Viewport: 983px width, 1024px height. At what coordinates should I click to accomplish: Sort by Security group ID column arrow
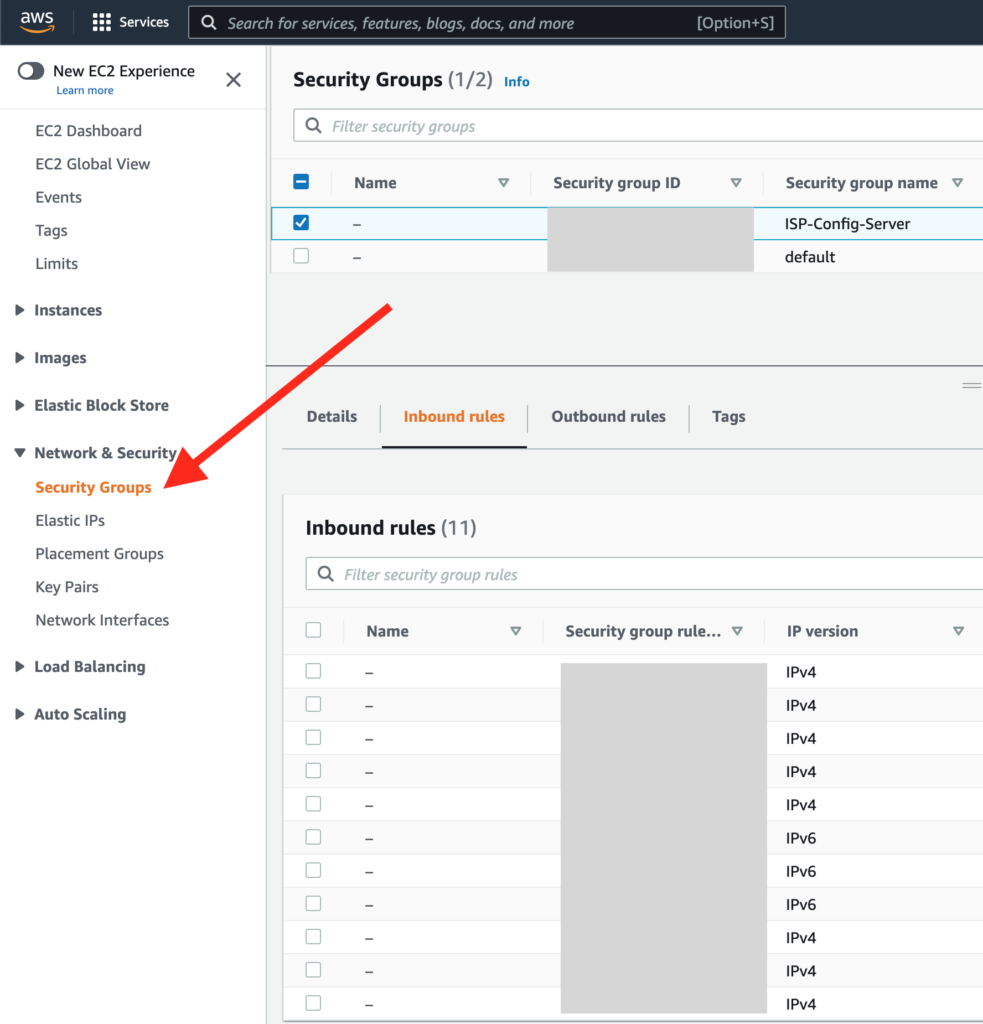[x=736, y=183]
